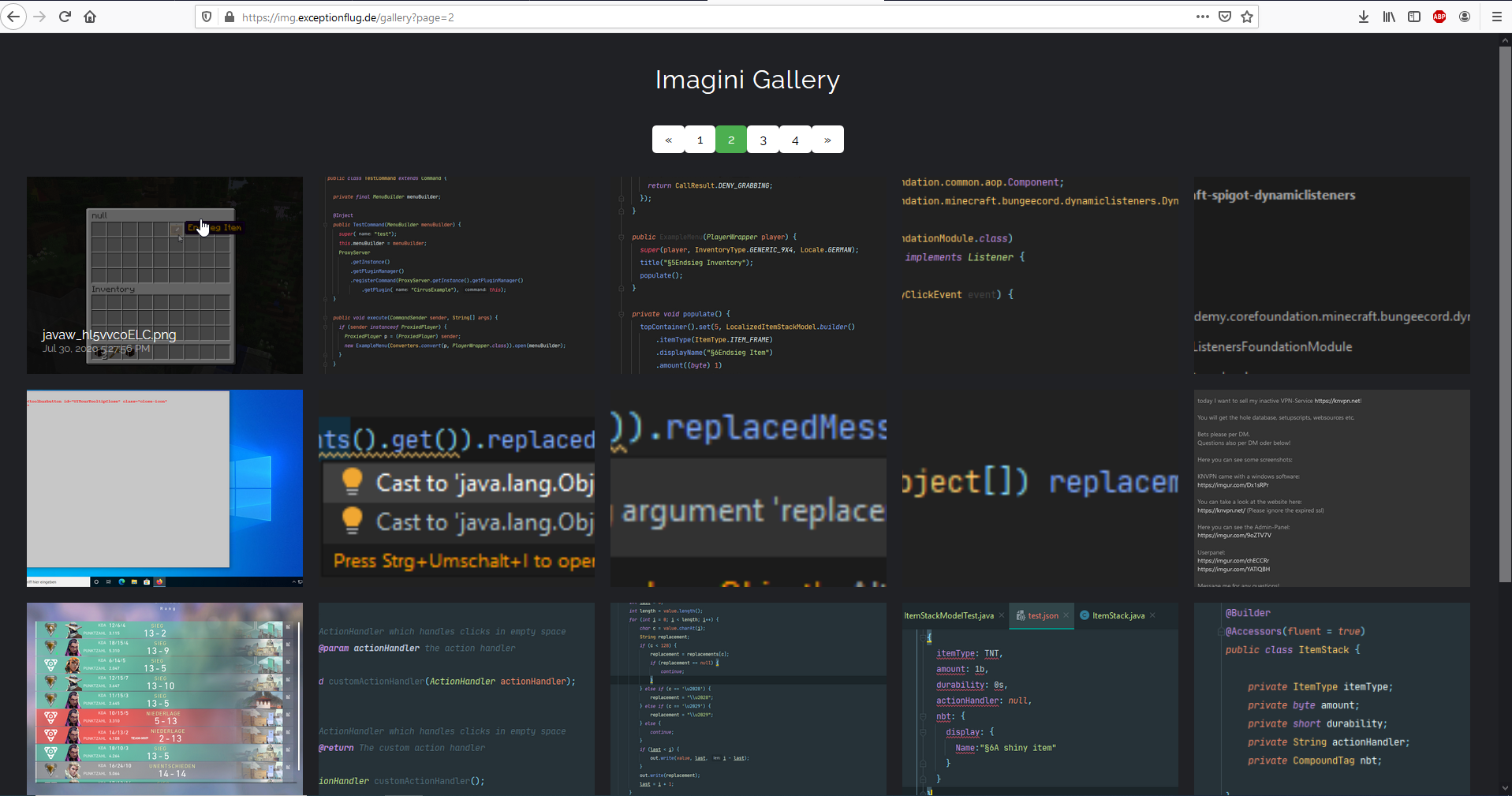View site connection security via the lock
This screenshot has width=1512, height=796.
click(229, 17)
